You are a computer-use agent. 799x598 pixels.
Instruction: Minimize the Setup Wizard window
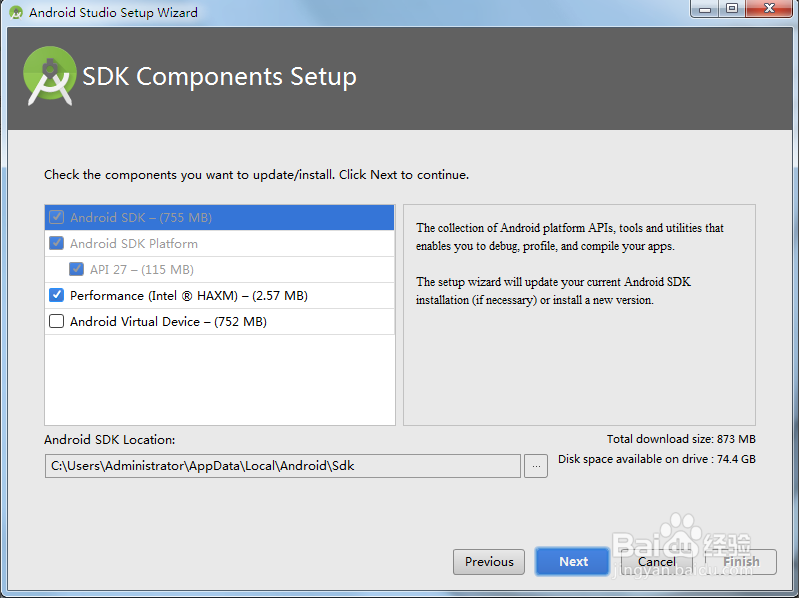(x=704, y=10)
